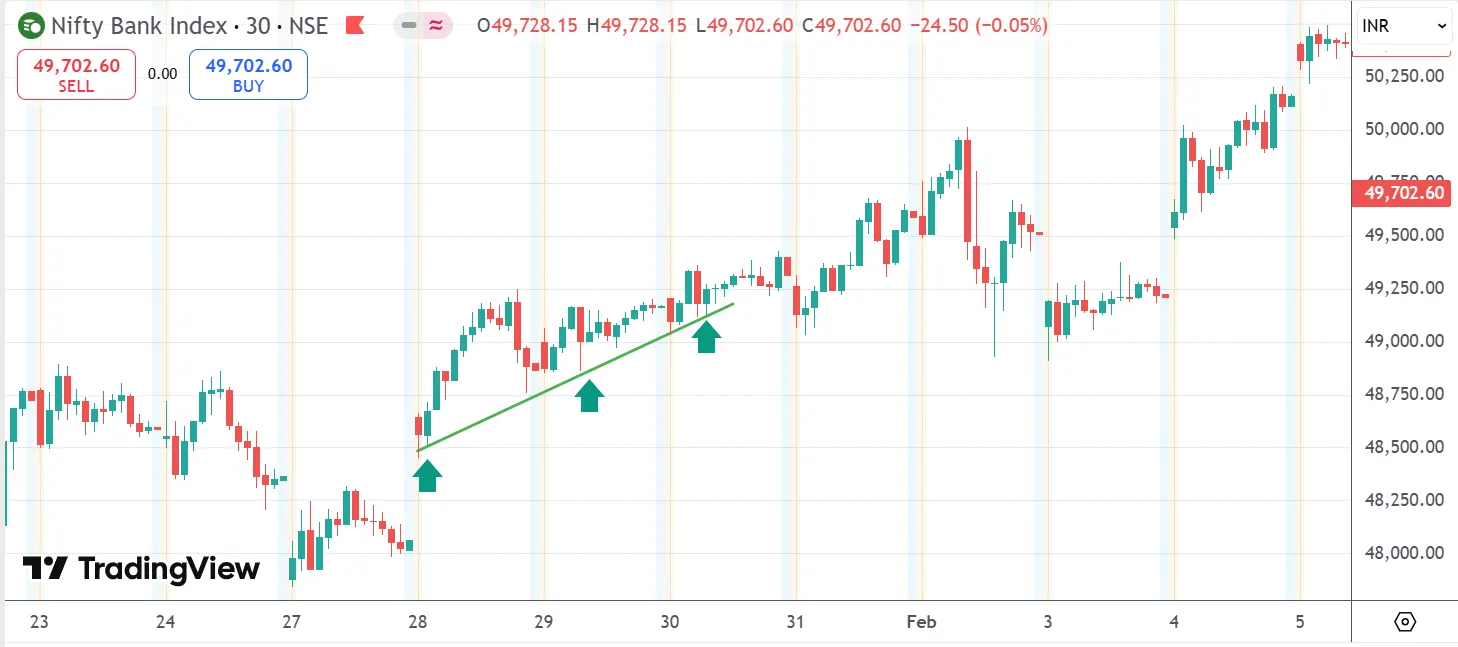Select the green up arrow near January 30
Viewport: 1458px width, 647px height.
click(x=705, y=336)
